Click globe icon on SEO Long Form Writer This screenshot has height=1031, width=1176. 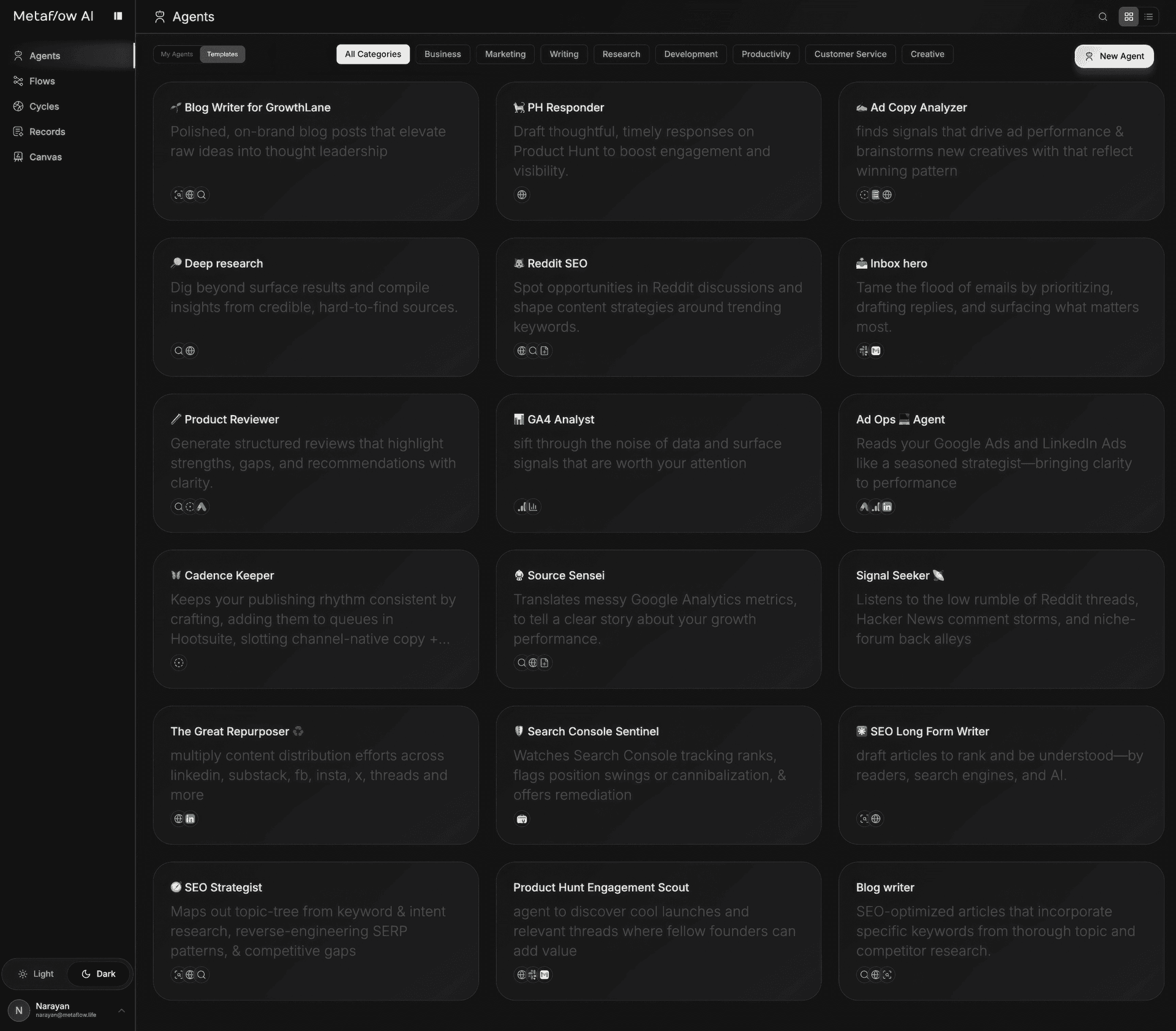pyautogui.click(x=876, y=819)
